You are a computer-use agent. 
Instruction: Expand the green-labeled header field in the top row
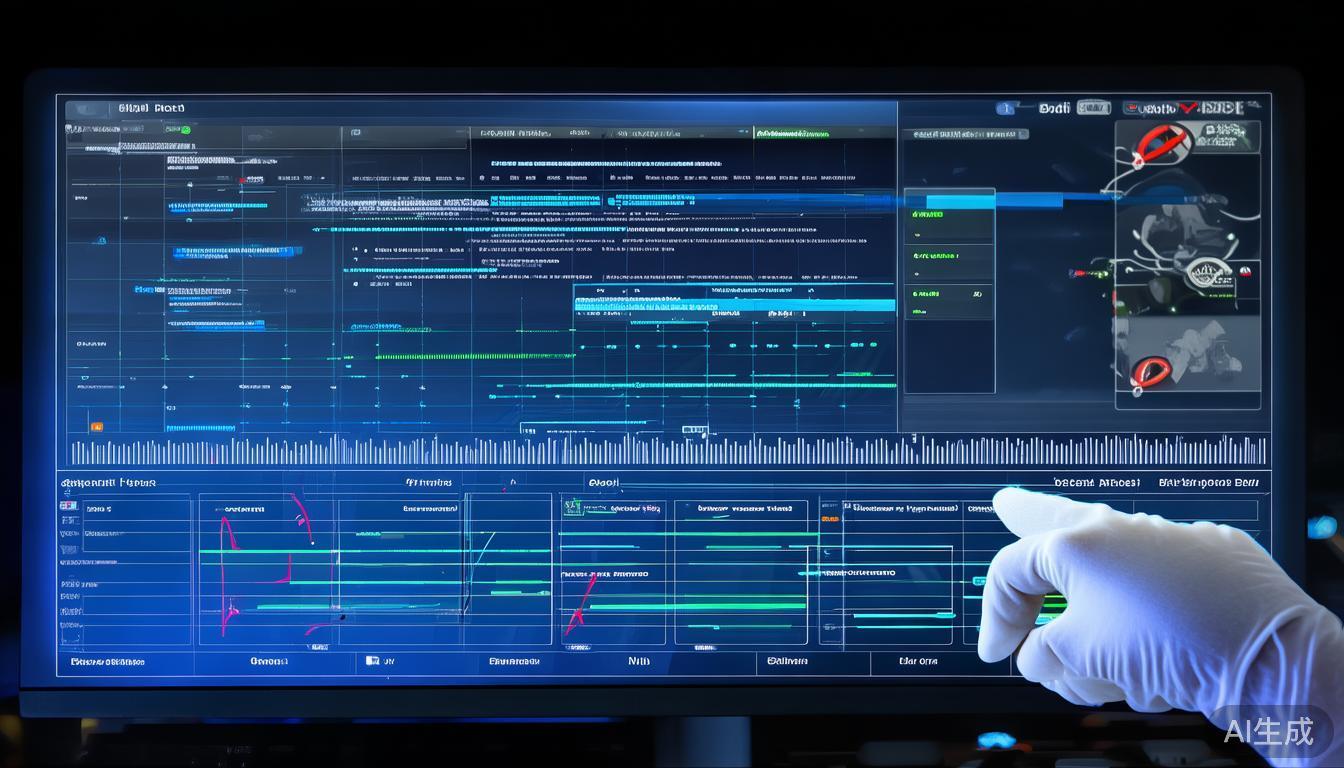click(793, 133)
